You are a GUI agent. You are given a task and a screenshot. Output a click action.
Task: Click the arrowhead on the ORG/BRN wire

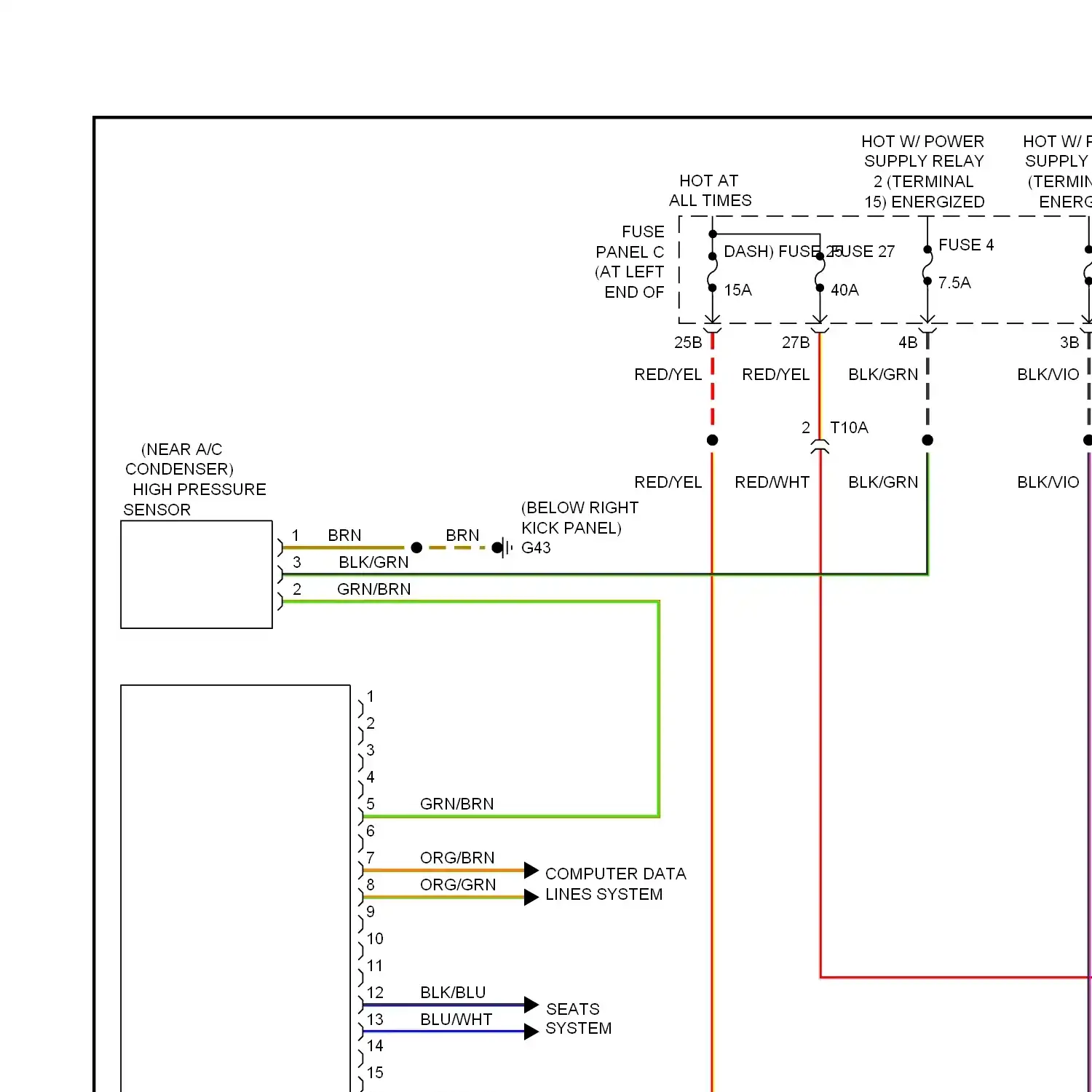pyautogui.click(x=531, y=870)
